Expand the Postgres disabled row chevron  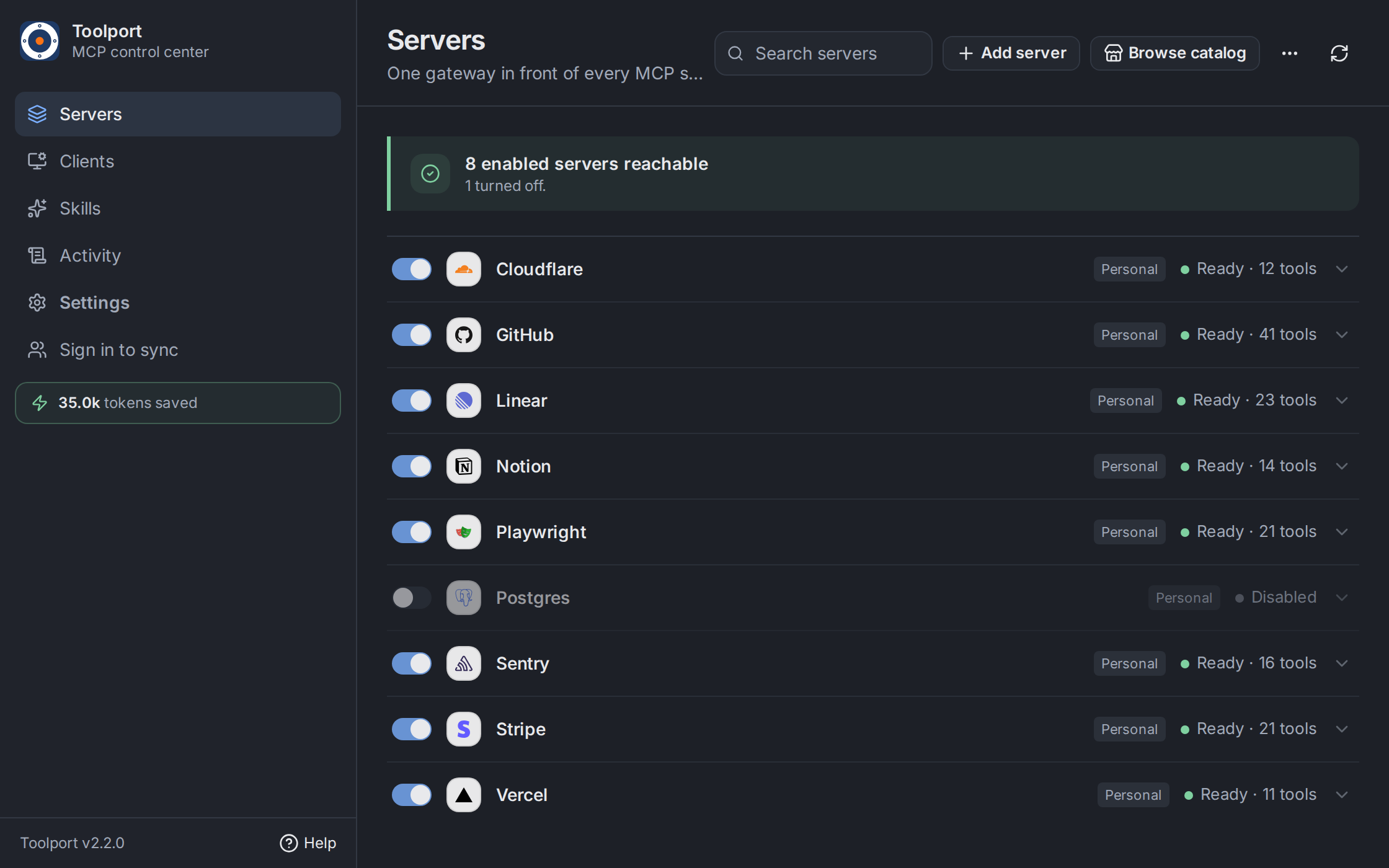click(x=1342, y=598)
